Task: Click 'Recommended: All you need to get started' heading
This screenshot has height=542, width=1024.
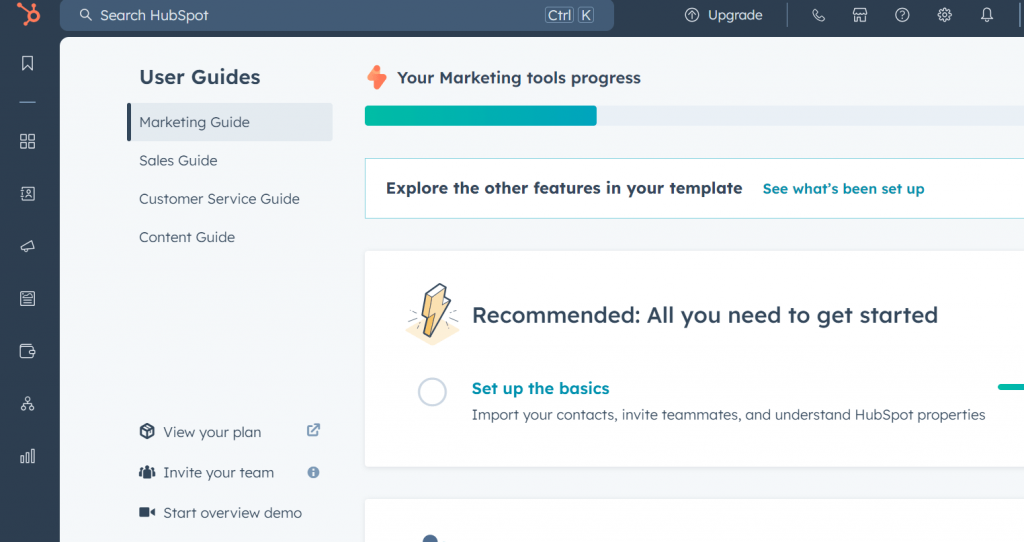Action: click(x=705, y=315)
